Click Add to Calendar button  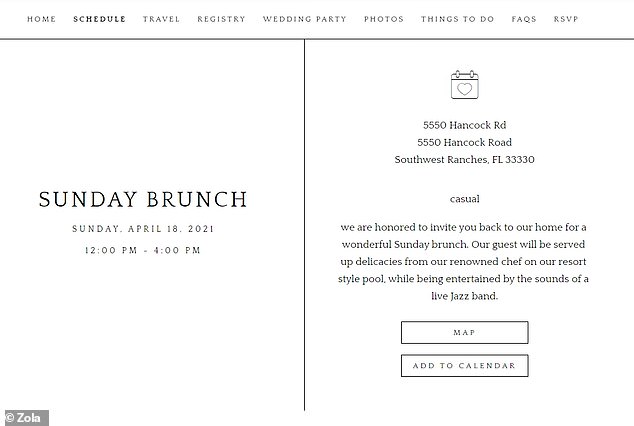pos(465,366)
